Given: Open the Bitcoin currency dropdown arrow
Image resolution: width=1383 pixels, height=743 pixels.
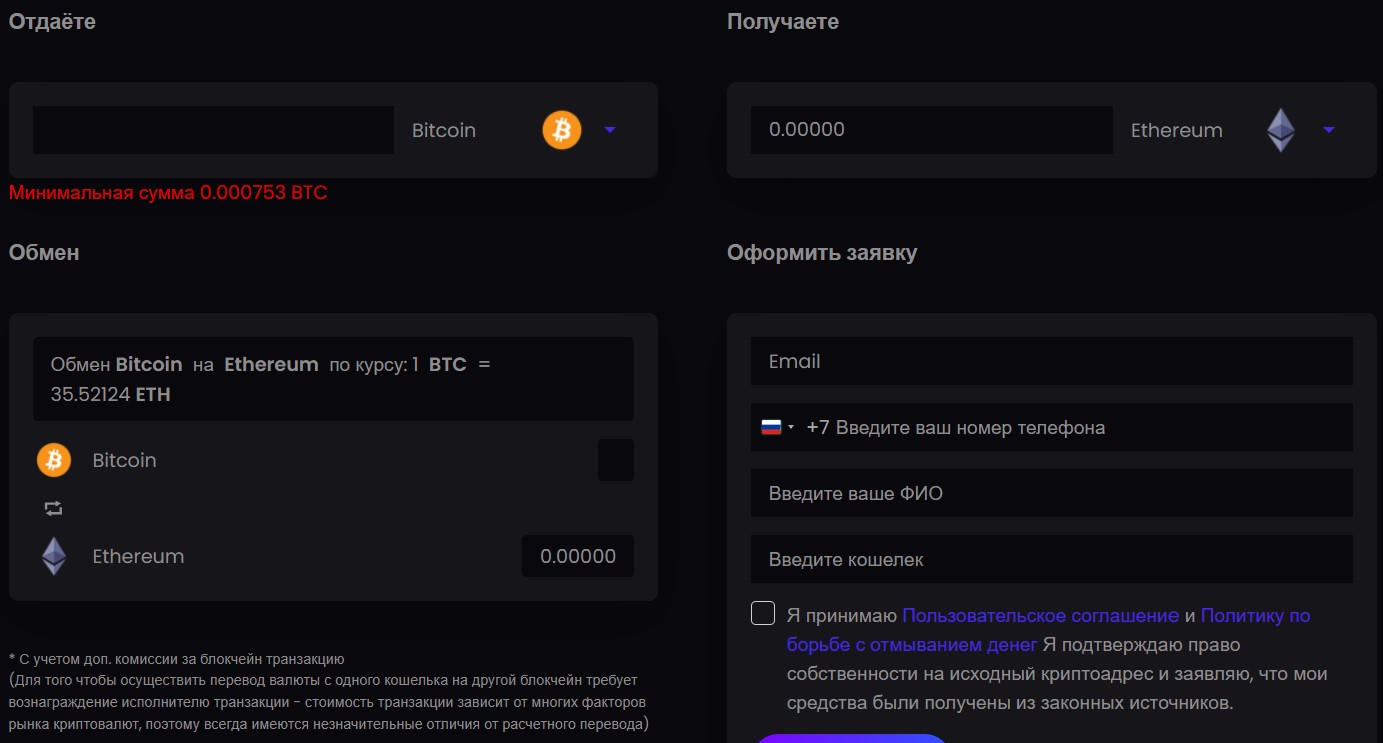Looking at the screenshot, I should (611, 130).
